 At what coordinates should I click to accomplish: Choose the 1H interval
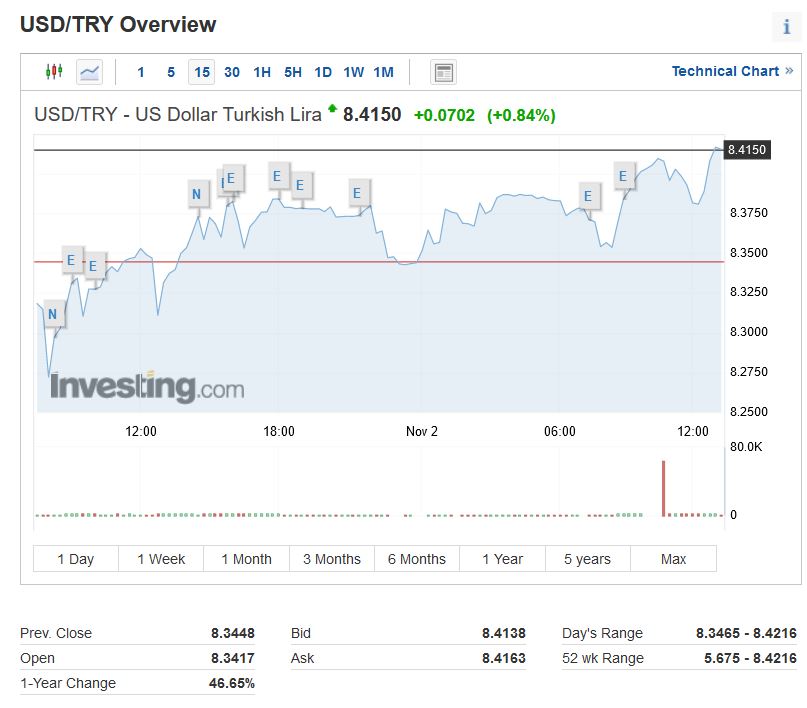click(262, 72)
